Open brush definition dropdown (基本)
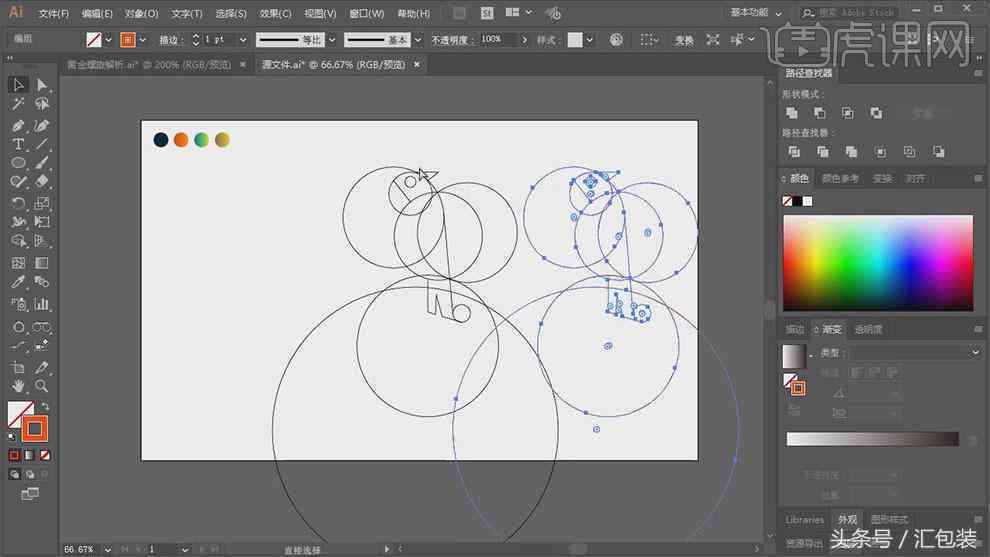This screenshot has height=557, width=990. pyautogui.click(x=417, y=40)
